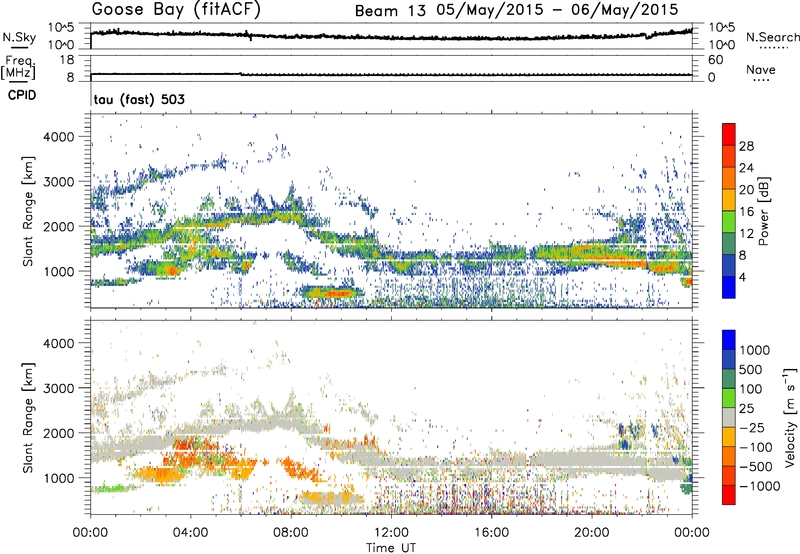The image size is (800, 554).
Task: Click light green 25–100 Velocity colorbar segment
Action: 729,398
